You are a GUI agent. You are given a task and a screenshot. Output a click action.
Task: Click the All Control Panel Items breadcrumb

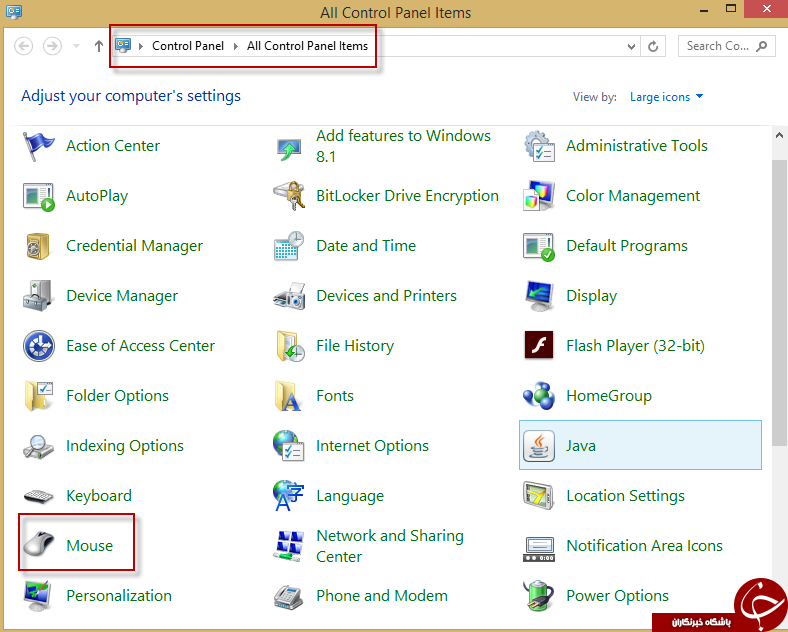307,46
